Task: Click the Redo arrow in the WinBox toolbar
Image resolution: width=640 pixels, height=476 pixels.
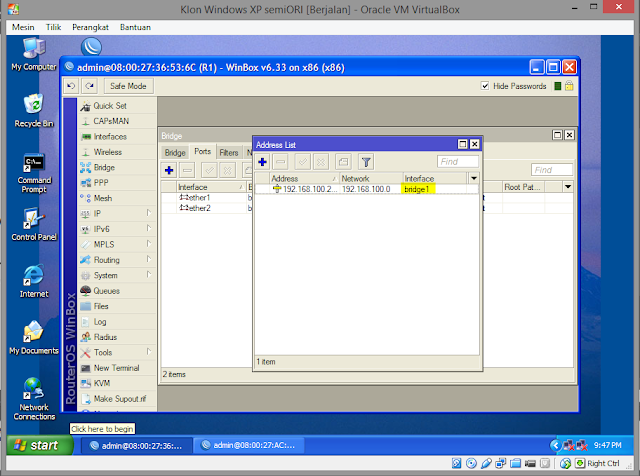Action: coord(89,86)
